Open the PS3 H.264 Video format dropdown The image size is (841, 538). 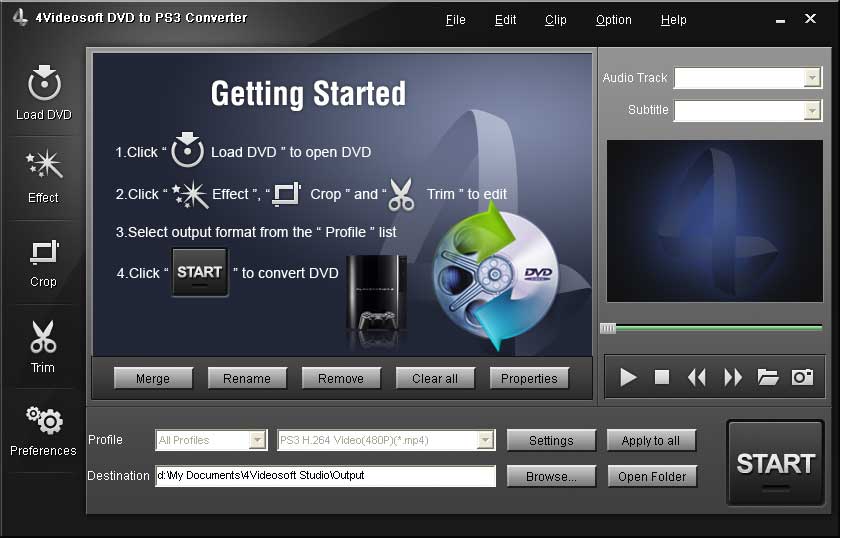coord(486,440)
